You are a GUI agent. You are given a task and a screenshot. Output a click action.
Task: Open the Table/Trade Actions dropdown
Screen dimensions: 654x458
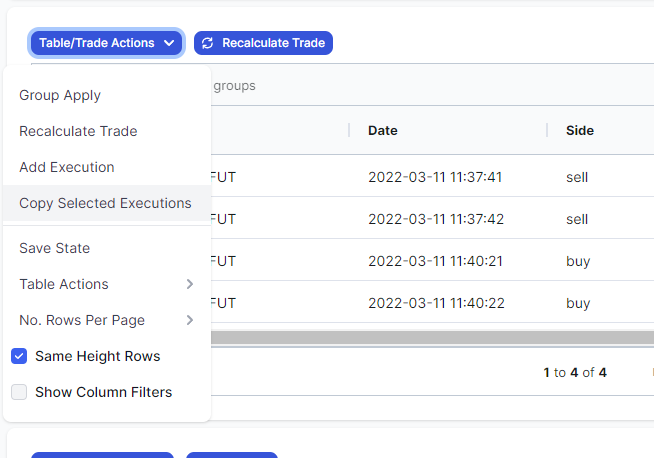click(x=106, y=43)
